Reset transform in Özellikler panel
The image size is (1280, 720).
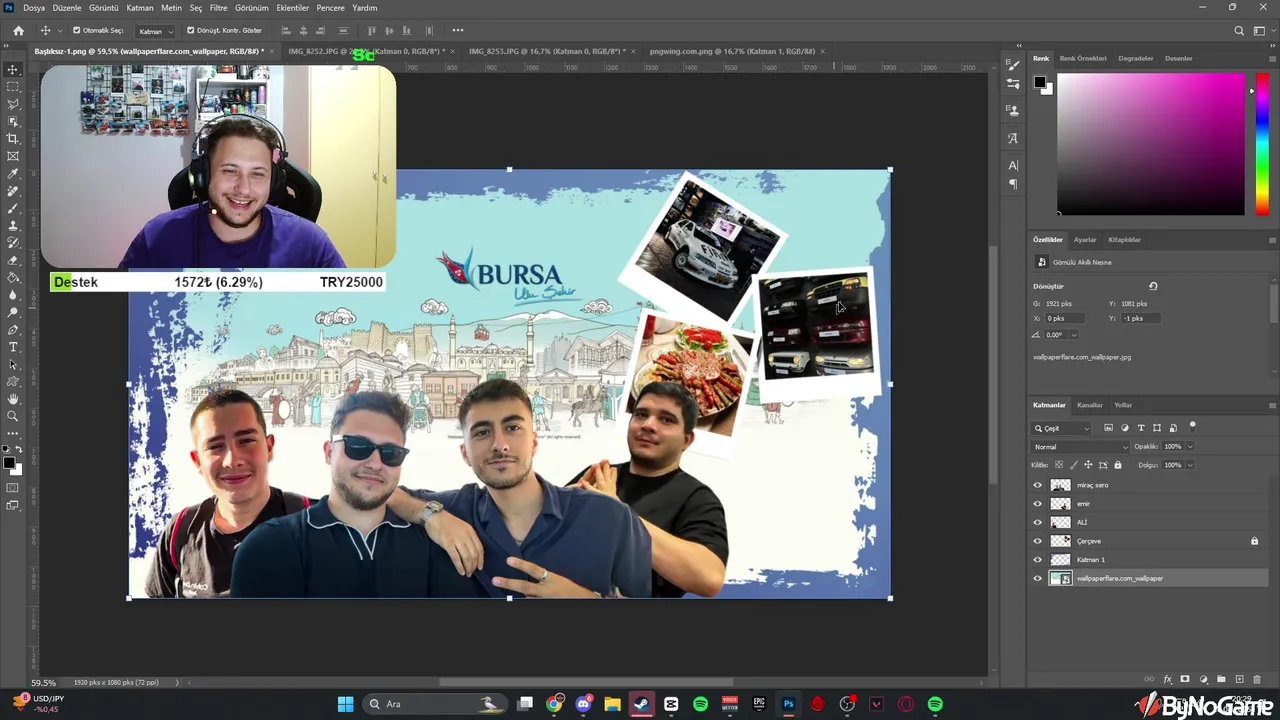click(1152, 286)
